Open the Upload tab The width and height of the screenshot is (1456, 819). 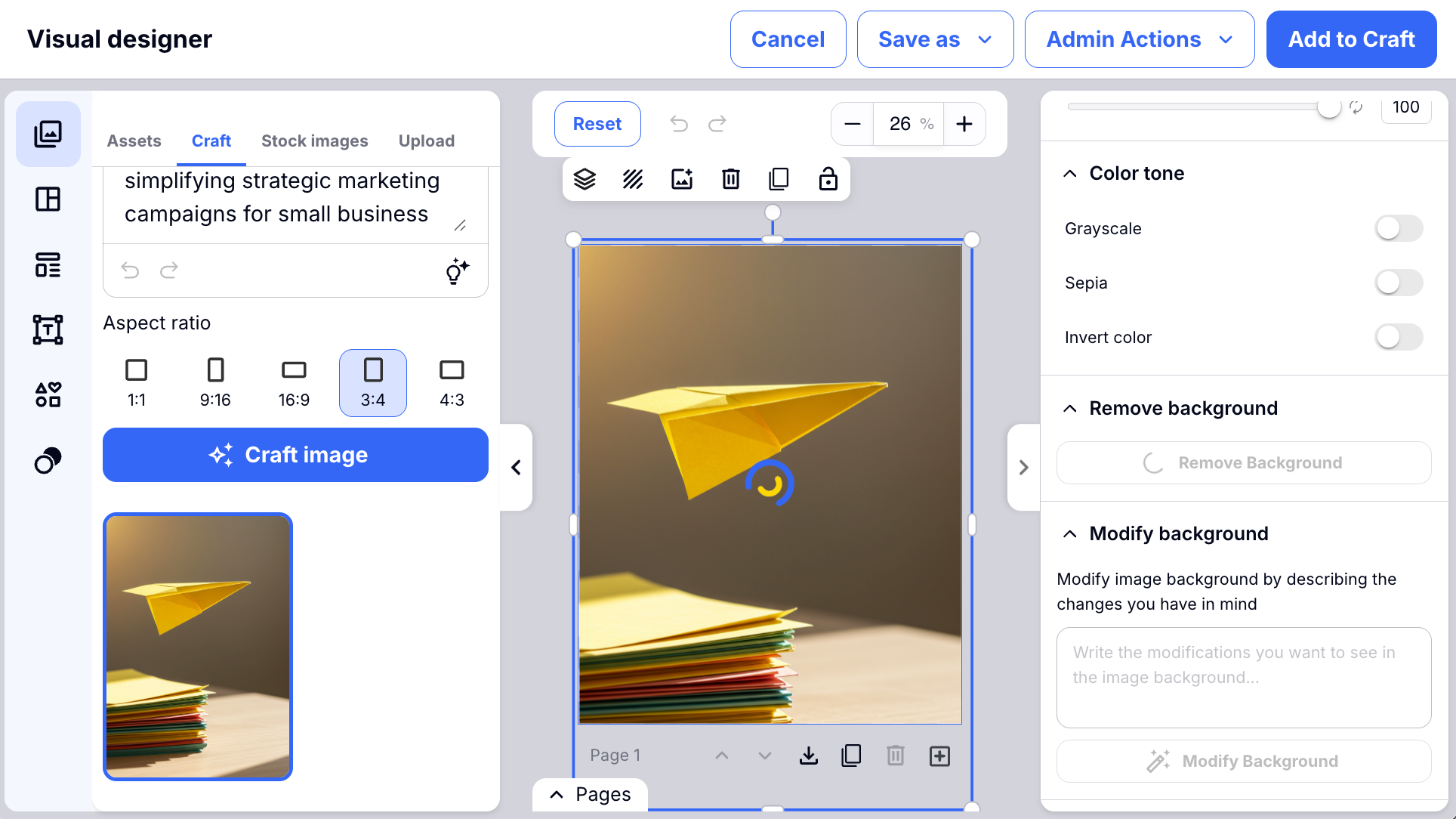tap(426, 141)
